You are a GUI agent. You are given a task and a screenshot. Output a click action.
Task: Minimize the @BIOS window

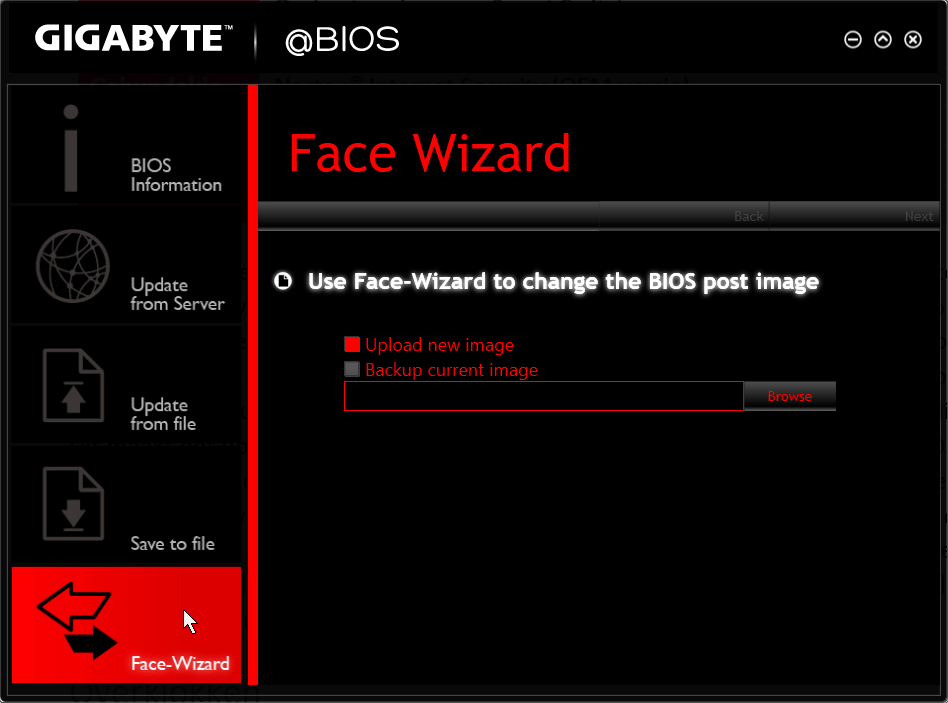pyautogui.click(x=853, y=40)
